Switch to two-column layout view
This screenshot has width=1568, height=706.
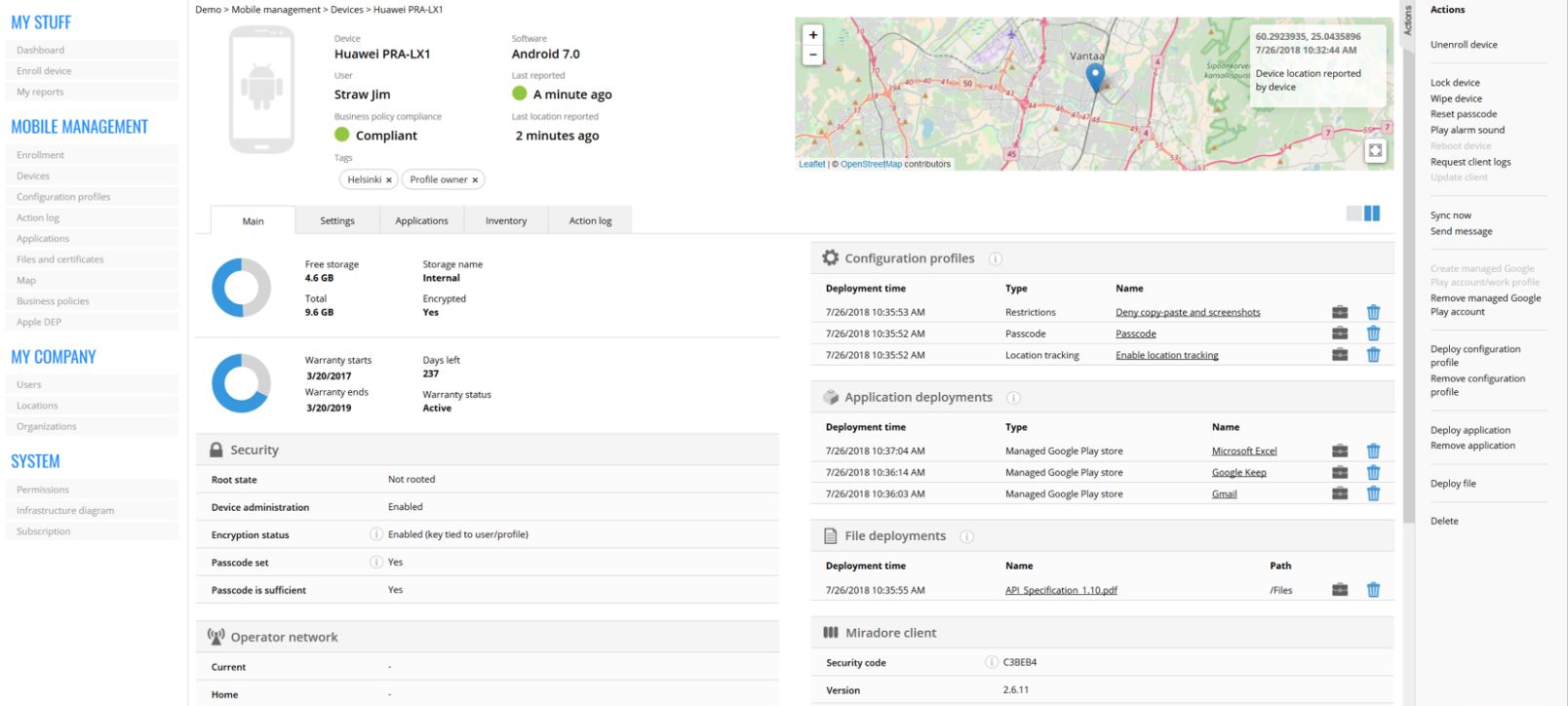1372,214
